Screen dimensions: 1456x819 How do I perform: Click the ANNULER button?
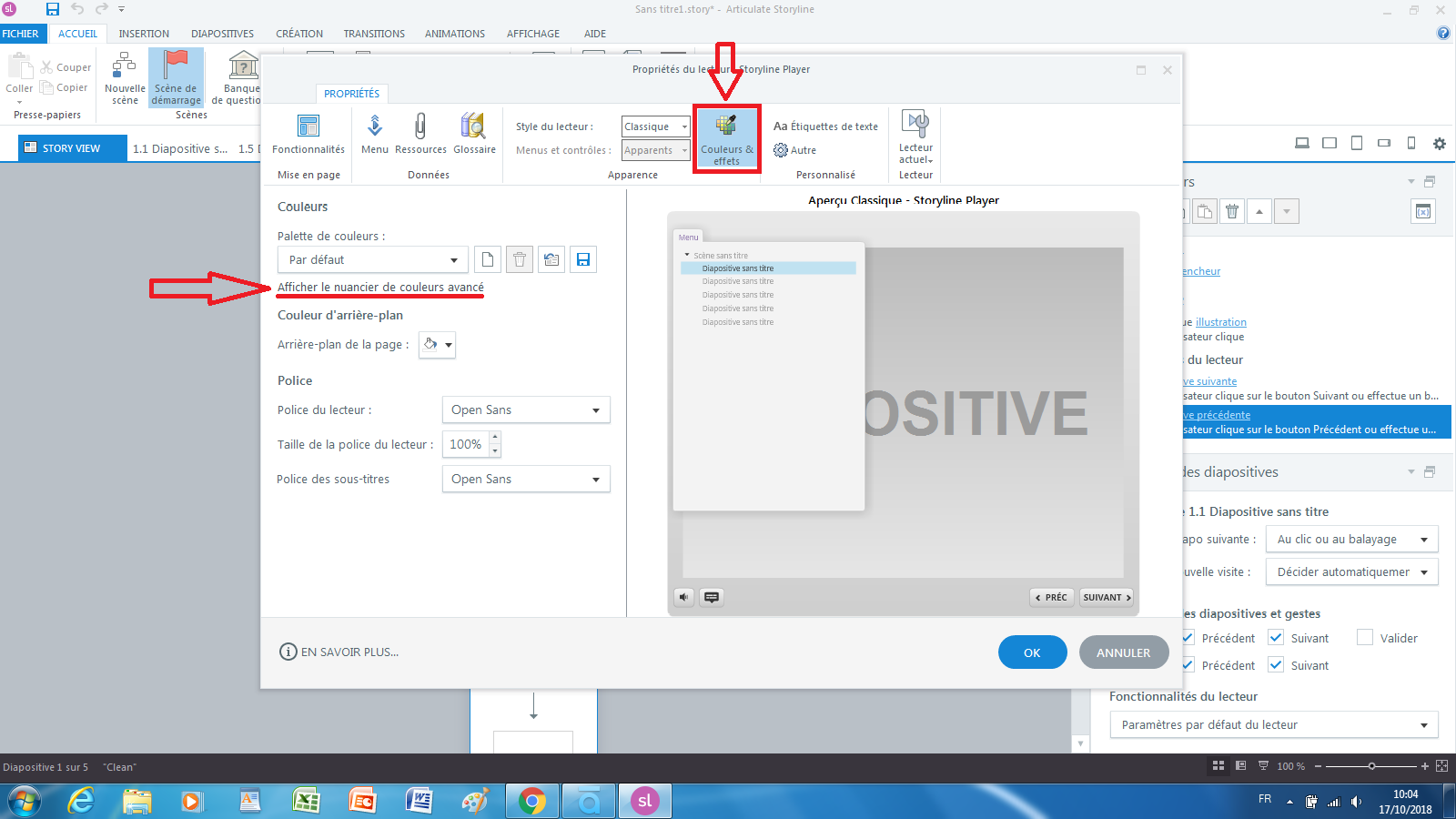click(x=1124, y=652)
